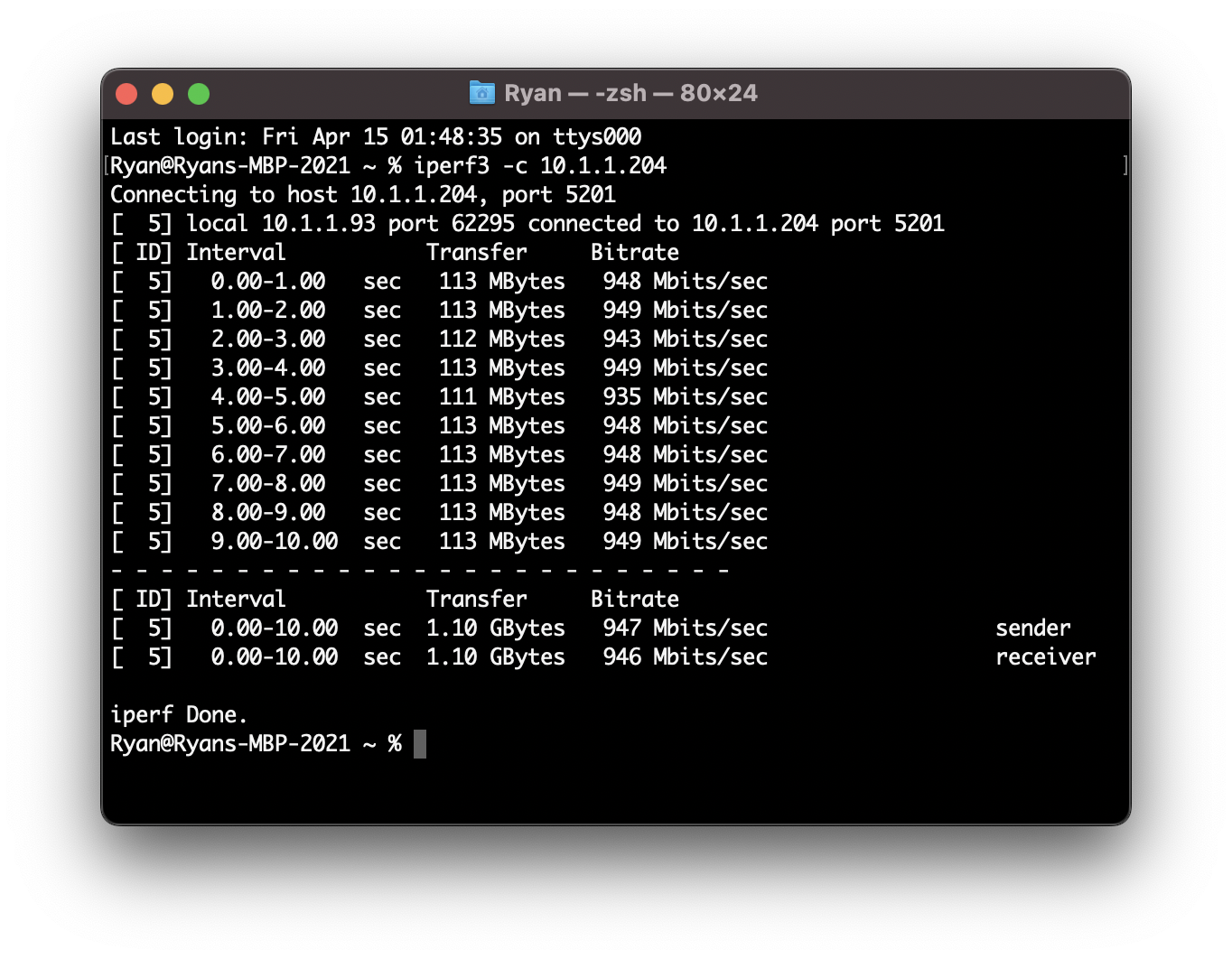Maximize the Terminal window with green button

coord(199,94)
